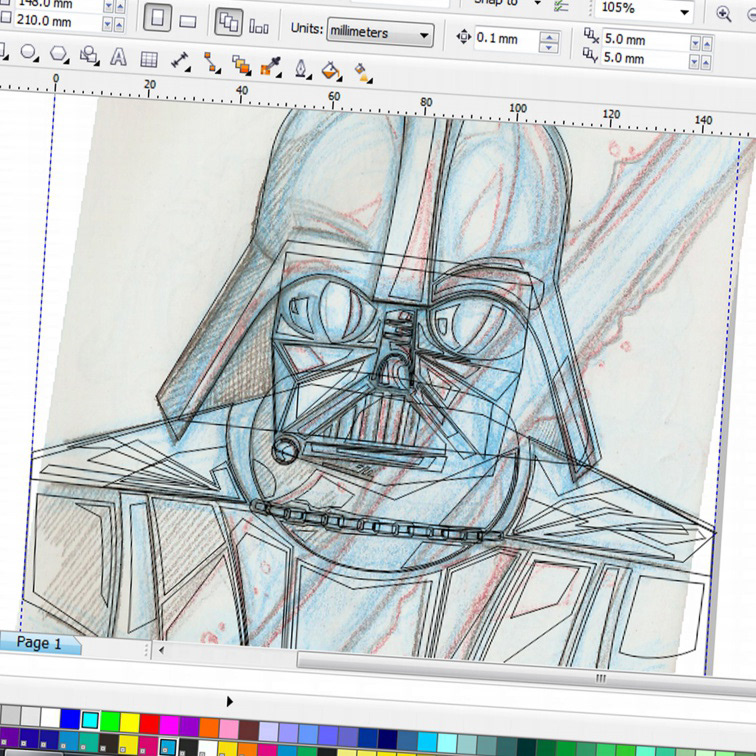Set page to Landscape orientation
Viewport: 756px width, 756px height.
click(x=188, y=21)
